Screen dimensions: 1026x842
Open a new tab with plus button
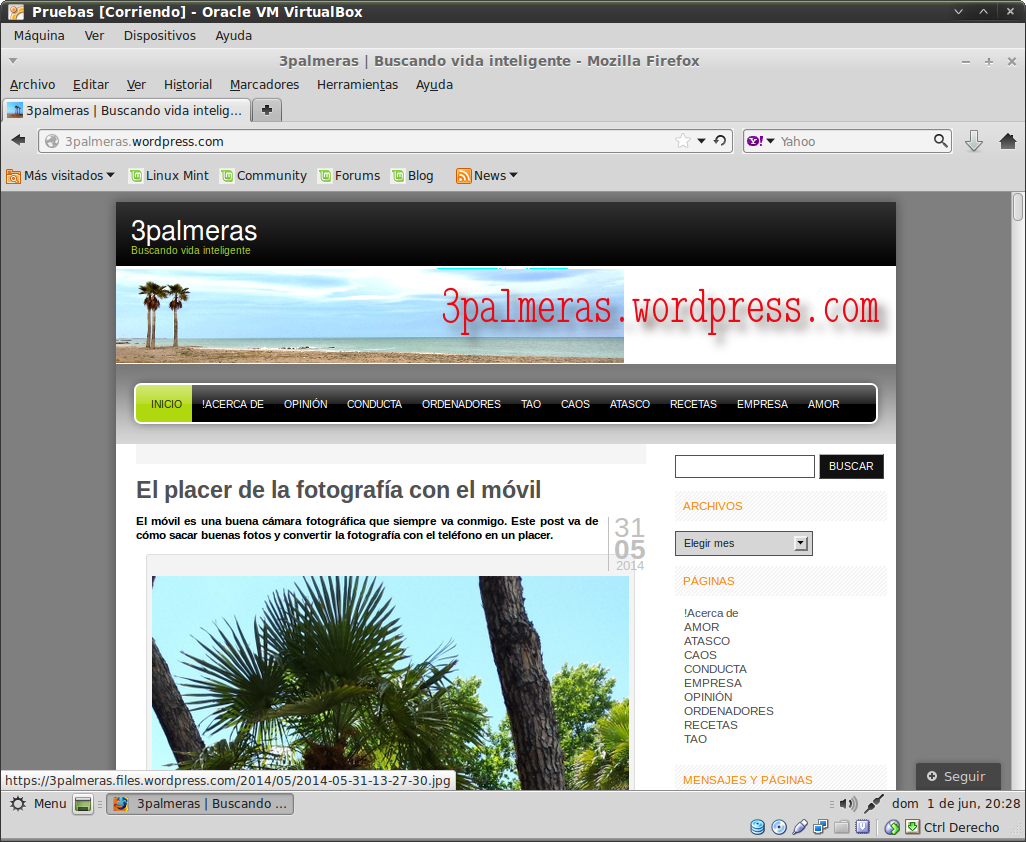[267, 110]
